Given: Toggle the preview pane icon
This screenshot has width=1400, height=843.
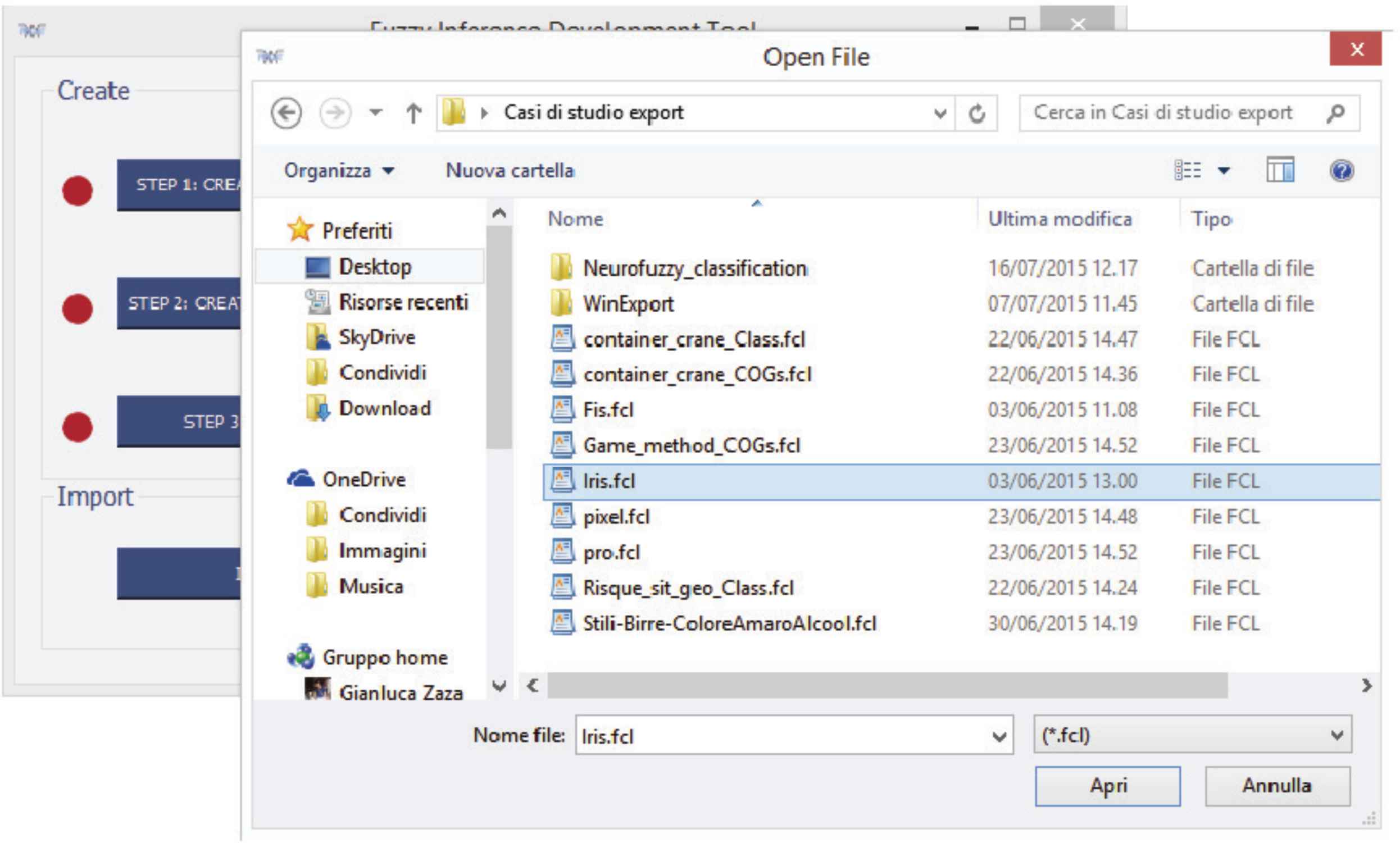Looking at the screenshot, I should pos(1280,170).
